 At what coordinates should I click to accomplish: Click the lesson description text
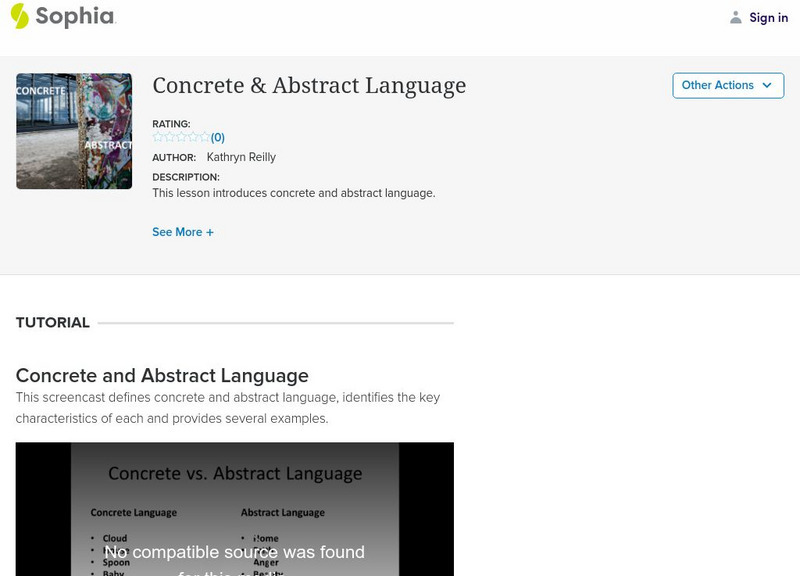(x=294, y=193)
